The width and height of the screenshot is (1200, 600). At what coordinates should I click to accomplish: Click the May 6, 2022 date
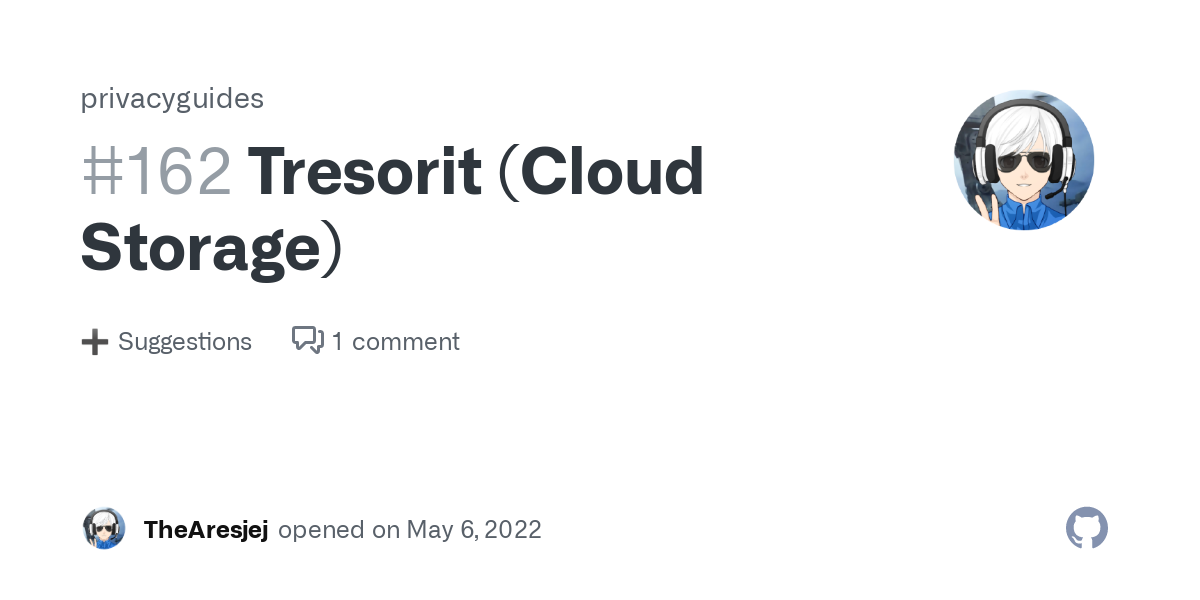tap(474, 530)
